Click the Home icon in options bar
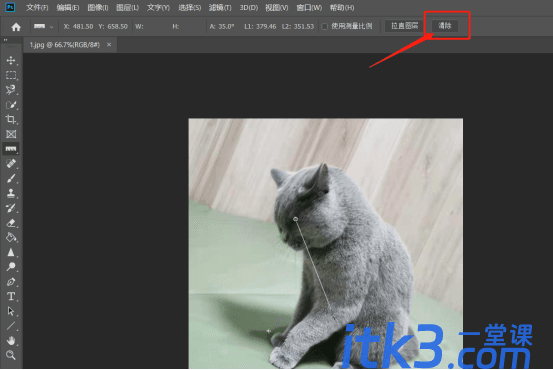553x370 pixels. tap(16, 27)
